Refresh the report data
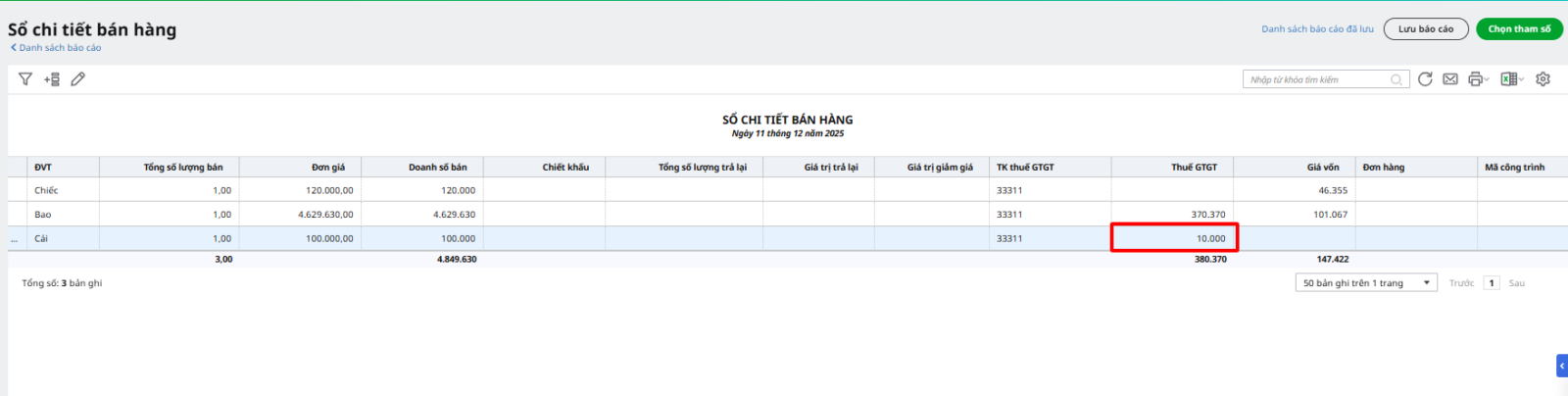Image resolution: width=1568 pixels, height=396 pixels. (x=1425, y=79)
